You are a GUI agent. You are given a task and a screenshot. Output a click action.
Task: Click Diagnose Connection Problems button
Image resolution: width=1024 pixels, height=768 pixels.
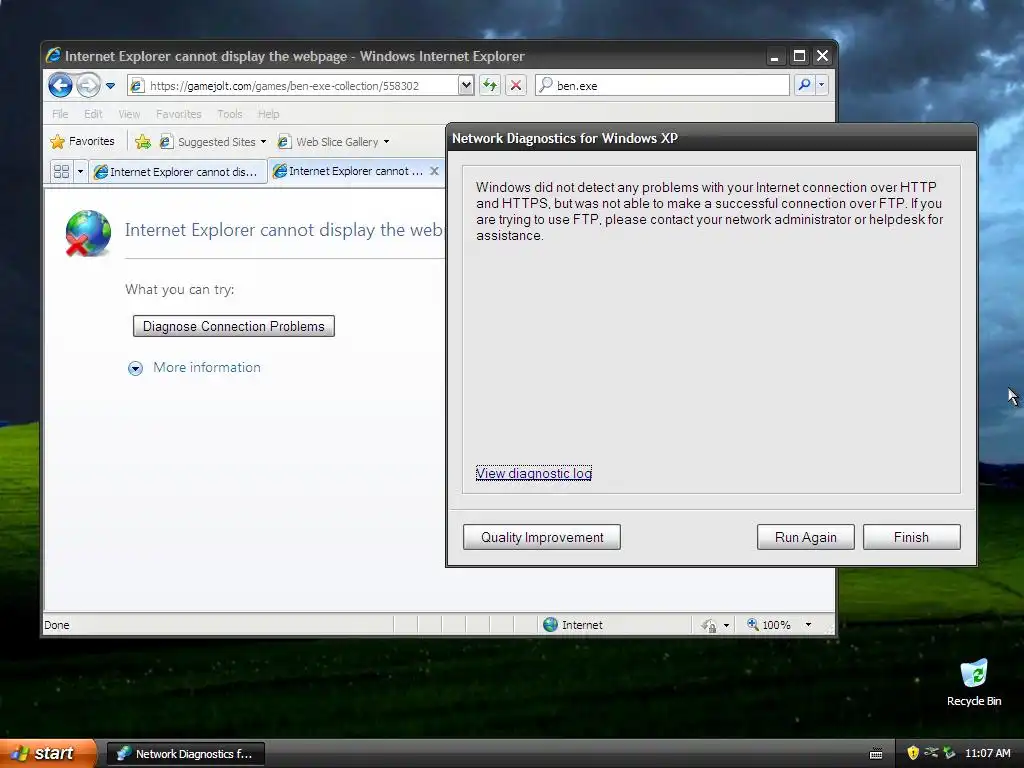[x=234, y=326]
